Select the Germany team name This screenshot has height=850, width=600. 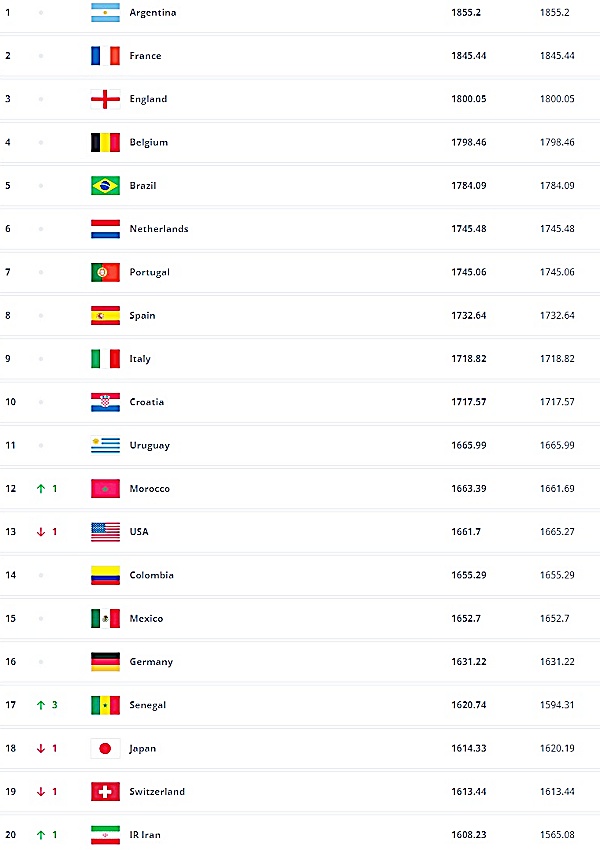[151, 662]
